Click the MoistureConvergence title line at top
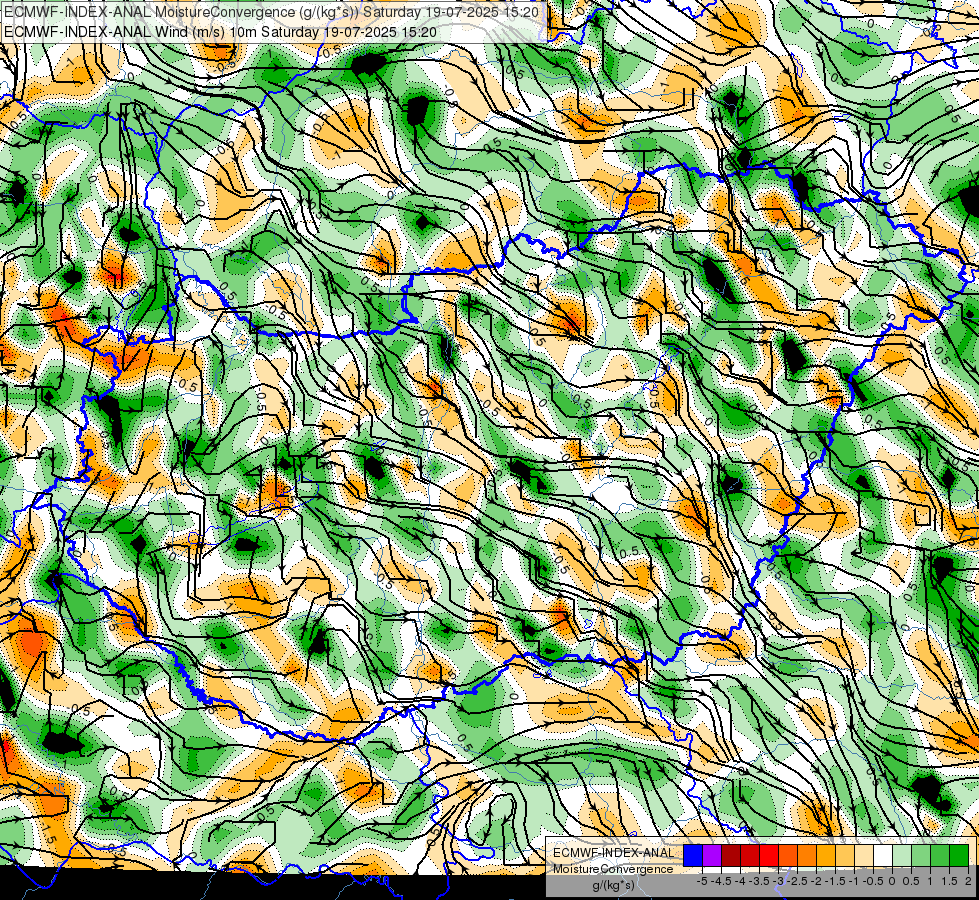This screenshot has height=900, width=979. click(271, 12)
